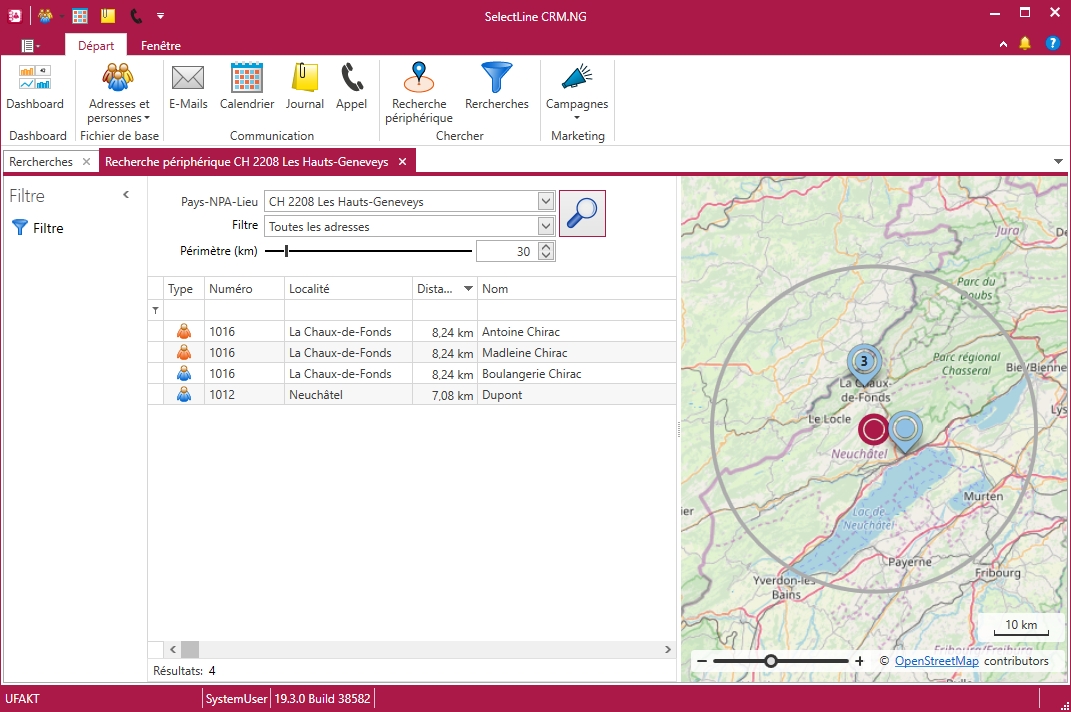The height and width of the screenshot is (712, 1071).
Task: Click the person icon in Antoine Chirac row
Action: (184, 331)
